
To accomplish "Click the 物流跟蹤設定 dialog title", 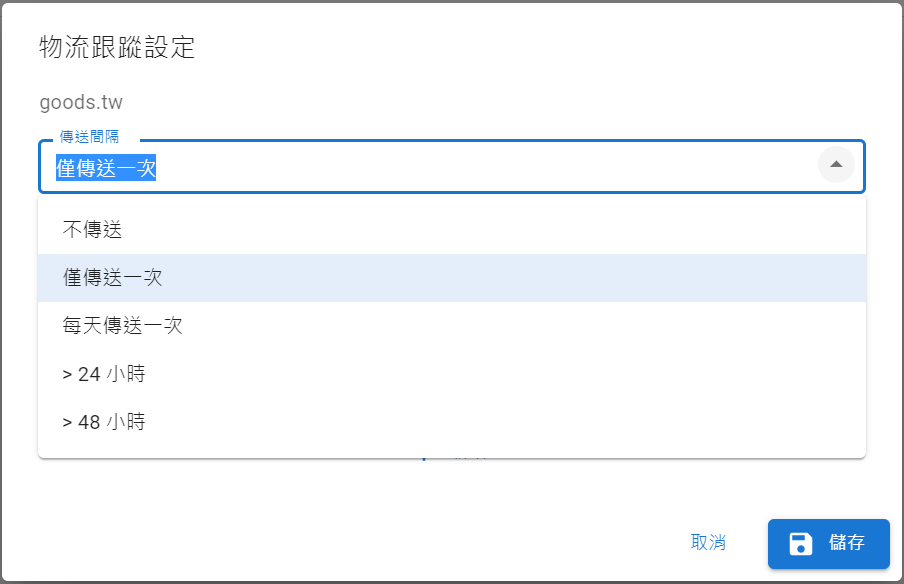I will click(117, 47).
